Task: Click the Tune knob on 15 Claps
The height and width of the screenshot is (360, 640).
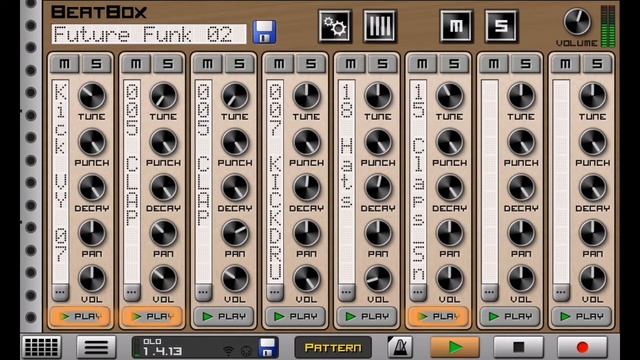Action: pos(449,96)
